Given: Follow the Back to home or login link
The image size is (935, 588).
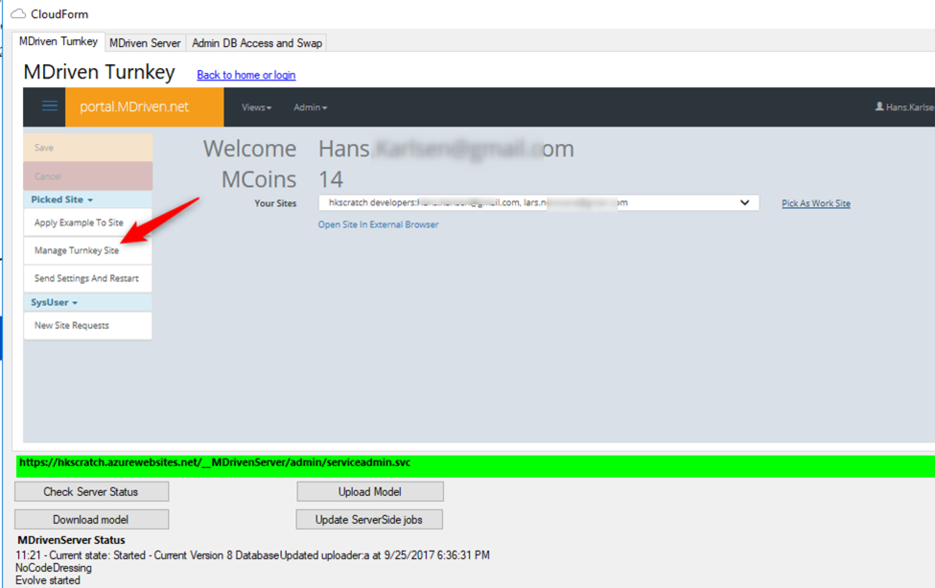Looking at the screenshot, I should (x=246, y=75).
